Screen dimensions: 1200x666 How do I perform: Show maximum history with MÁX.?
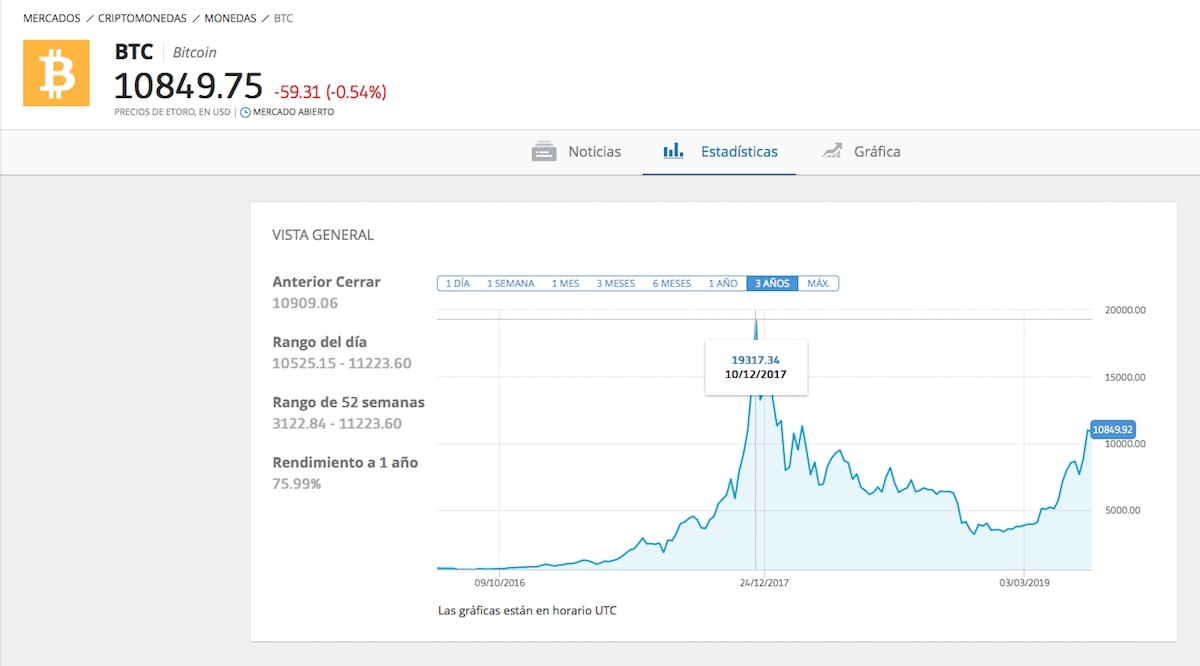[818, 283]
